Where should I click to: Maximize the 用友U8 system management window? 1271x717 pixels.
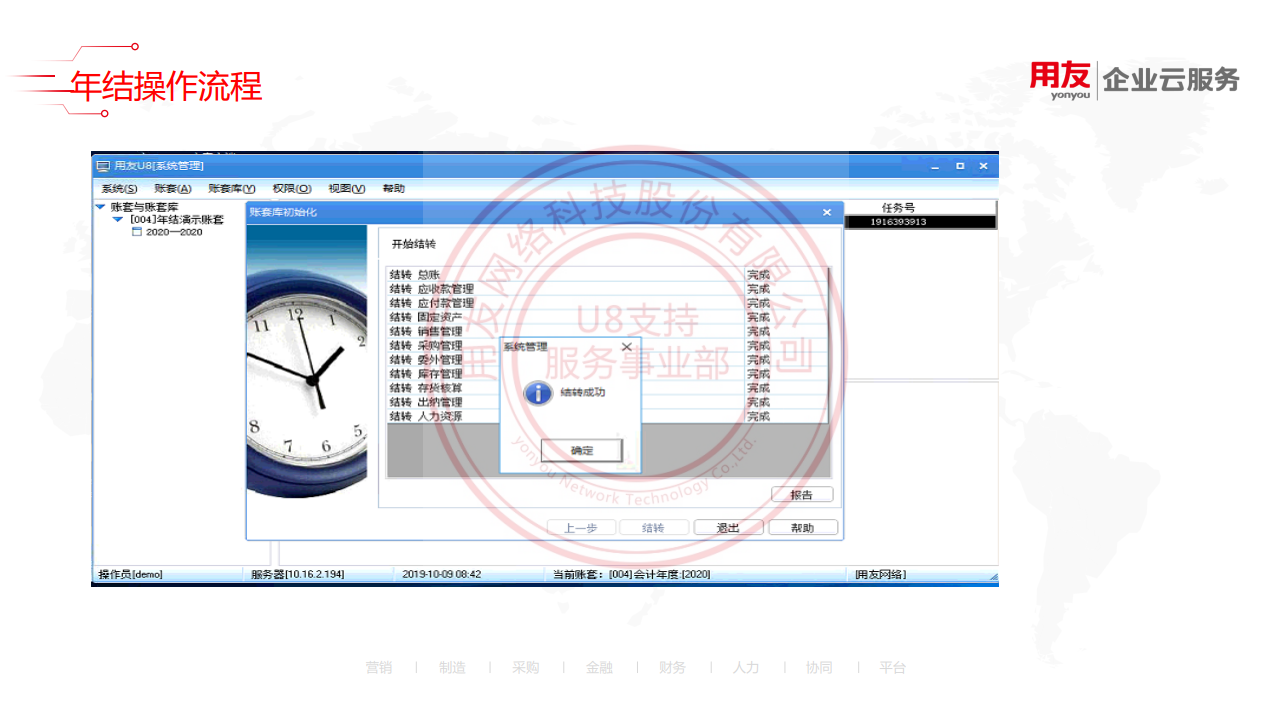tap(960, 166)
